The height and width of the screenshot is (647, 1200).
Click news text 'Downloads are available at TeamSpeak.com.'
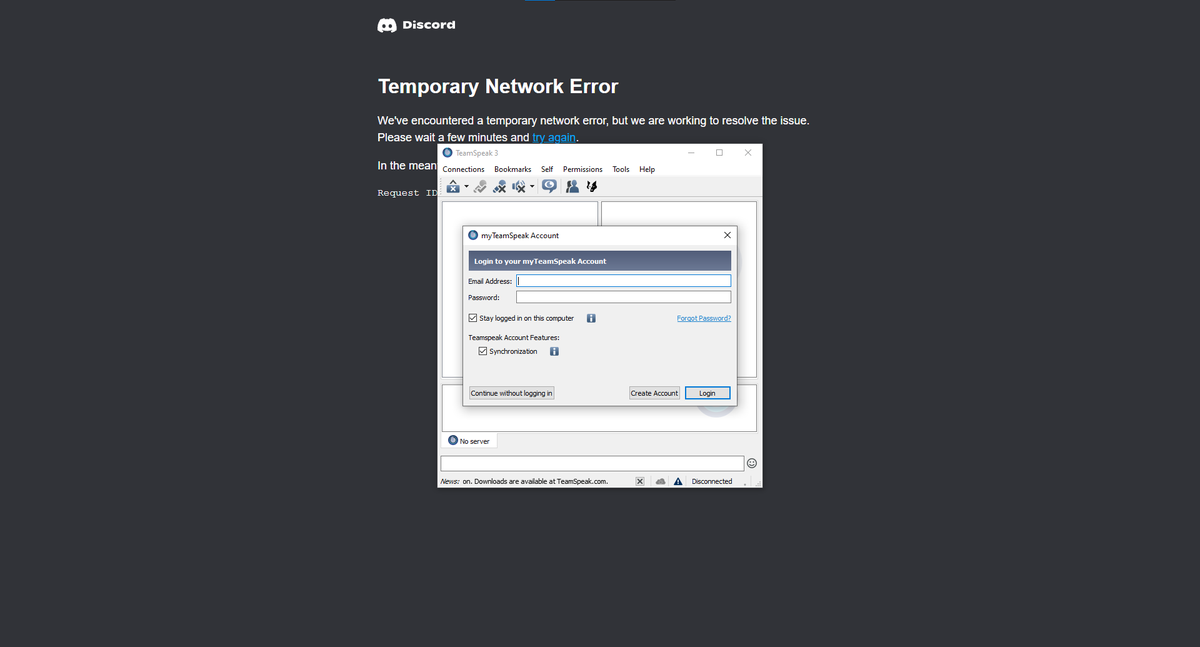pos(541,481)
